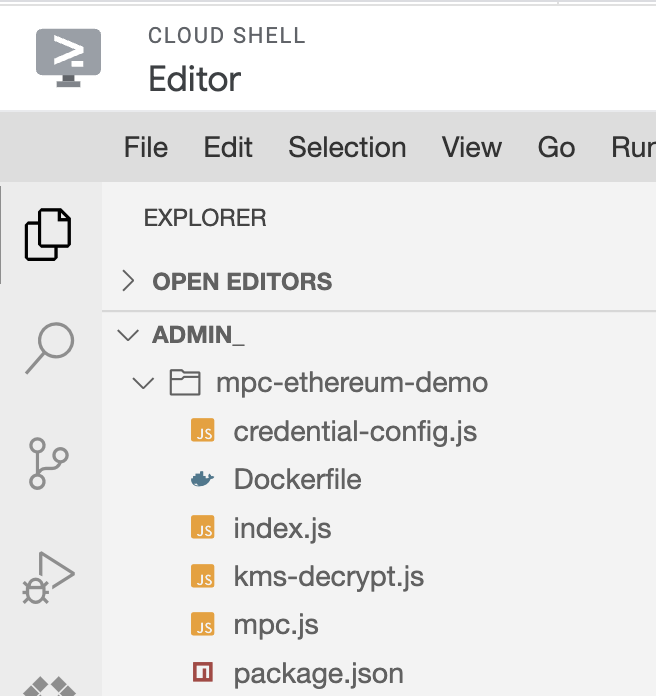Image resolution: width=656 pixels, height=696 pixels.
Task: Collapse the ADMIN_ workspace chevron
Action: coord(128,335)
